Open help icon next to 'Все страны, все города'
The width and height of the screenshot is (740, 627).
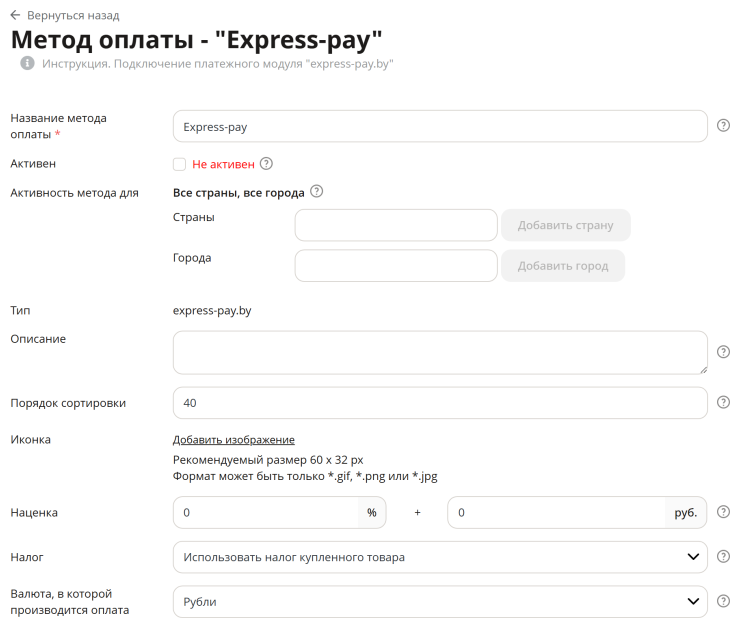(316, 192)
